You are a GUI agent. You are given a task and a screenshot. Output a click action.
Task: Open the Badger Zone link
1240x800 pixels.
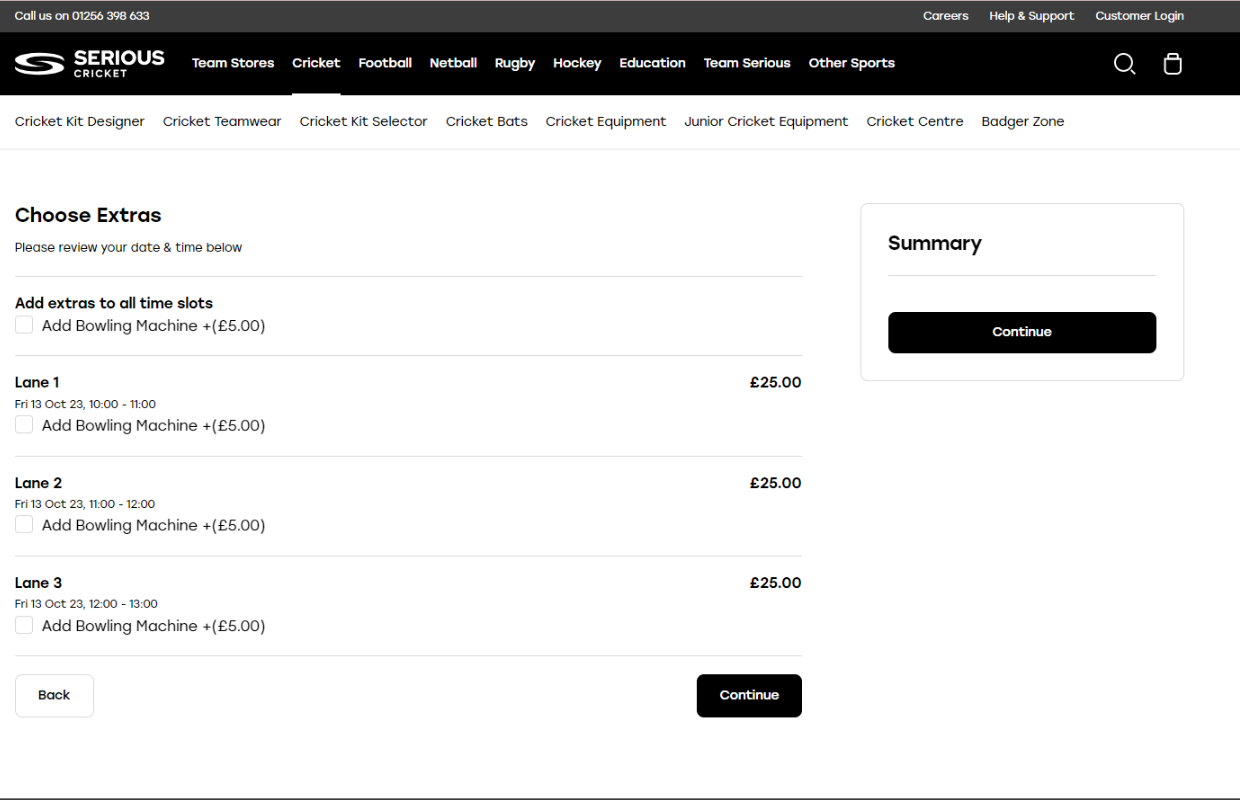coord(1022,121)
